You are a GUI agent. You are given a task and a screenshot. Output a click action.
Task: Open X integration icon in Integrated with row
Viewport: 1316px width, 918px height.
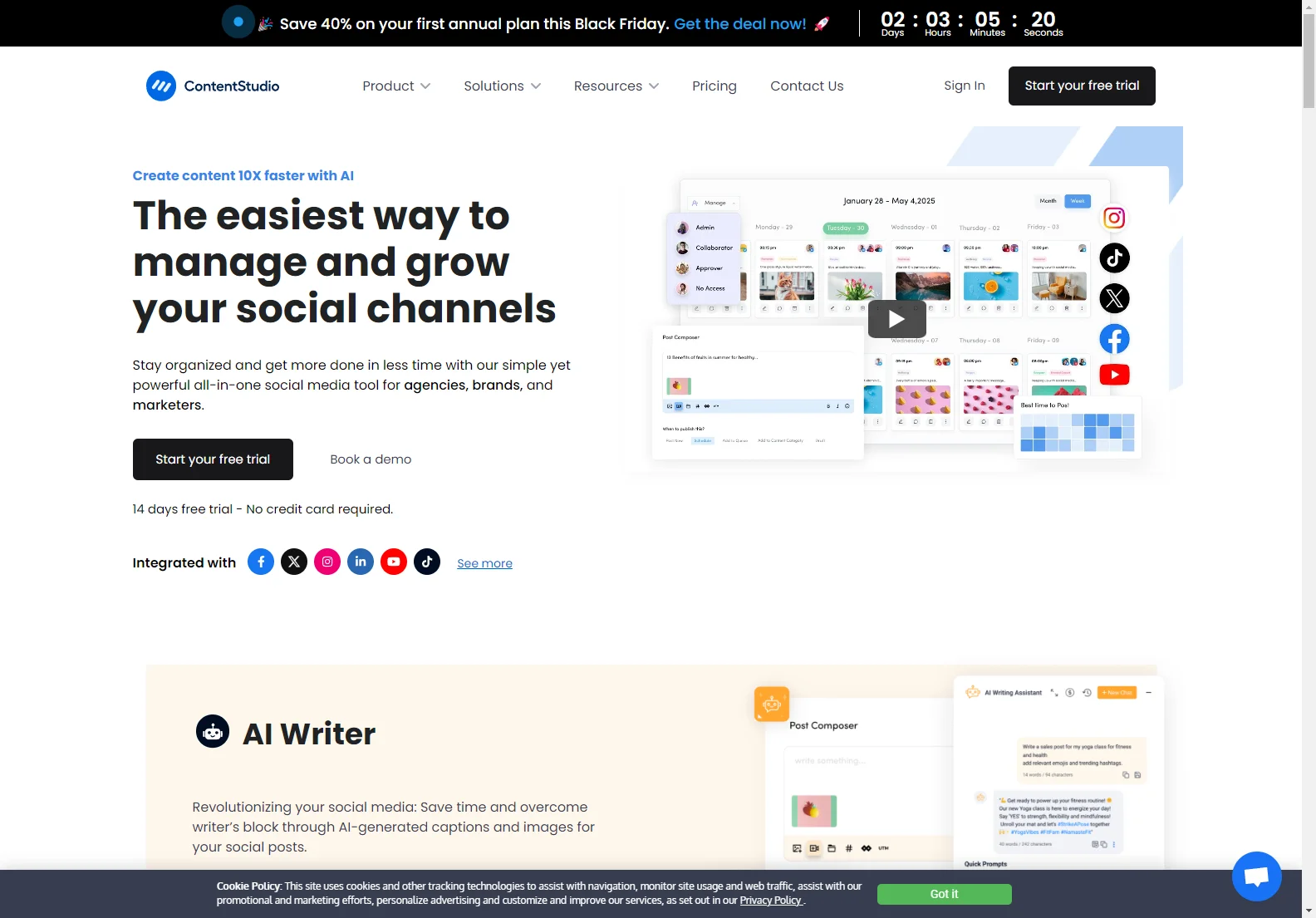click(x=294, y=562)
